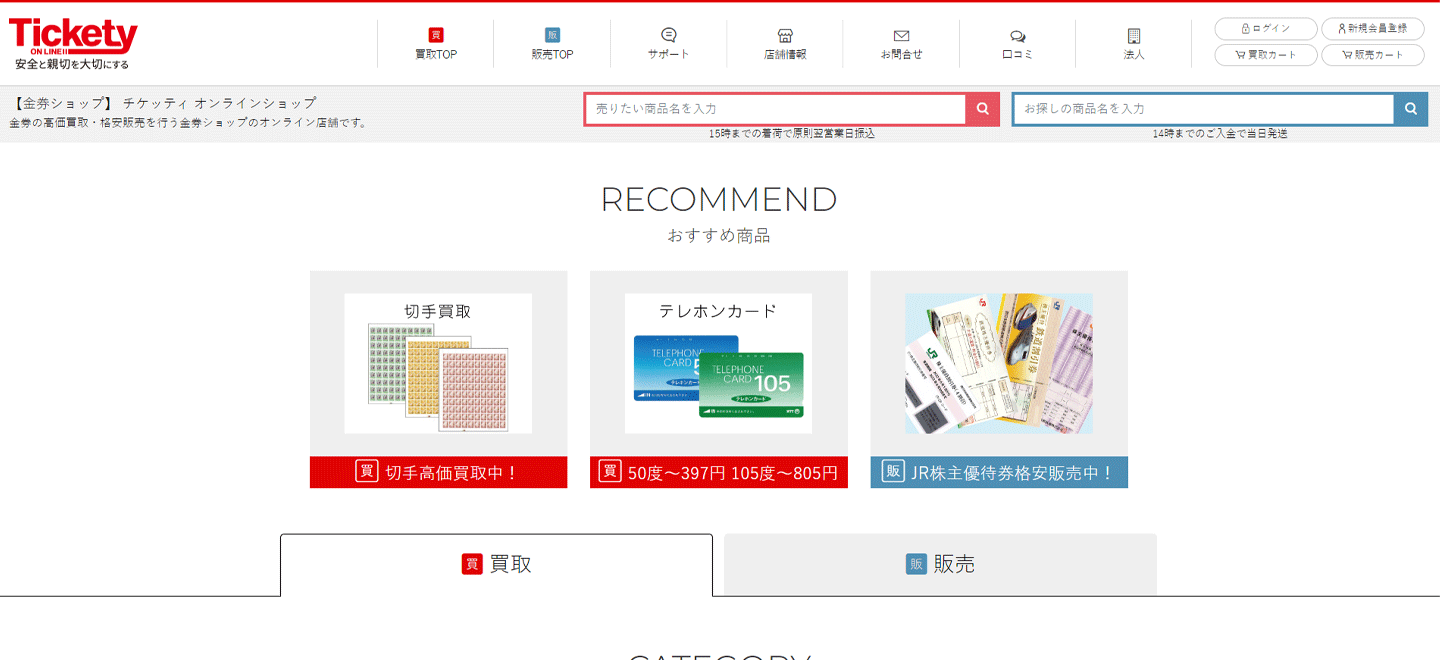Open the 法人 building icon
This screenshot has width=1440, height=660.
pyautogui.click(x=1133, y=36)
